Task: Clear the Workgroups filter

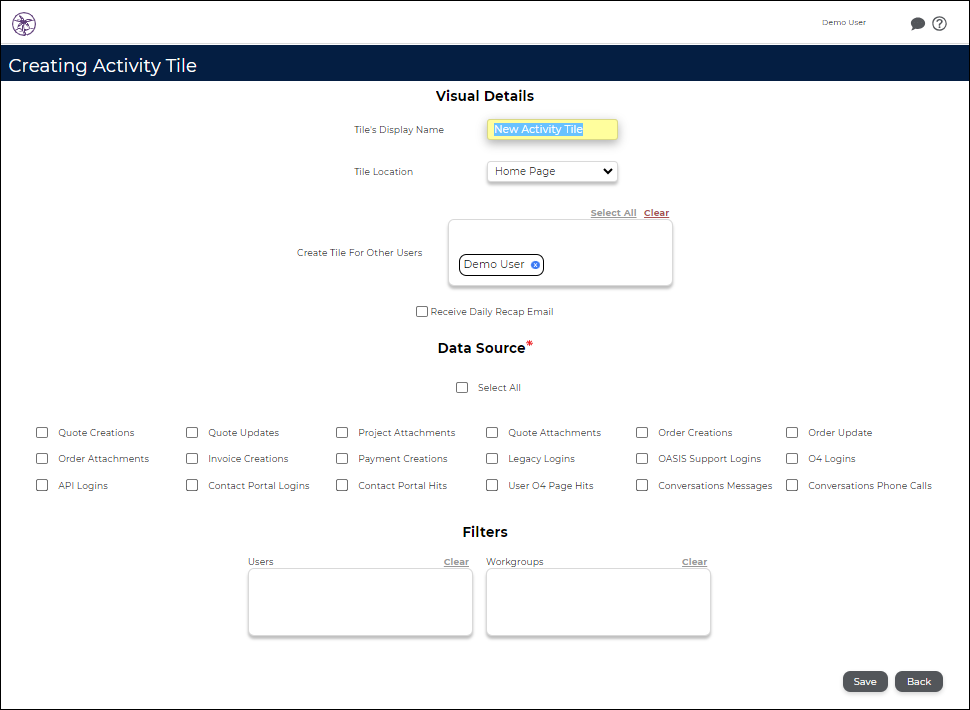Action: 694,561
